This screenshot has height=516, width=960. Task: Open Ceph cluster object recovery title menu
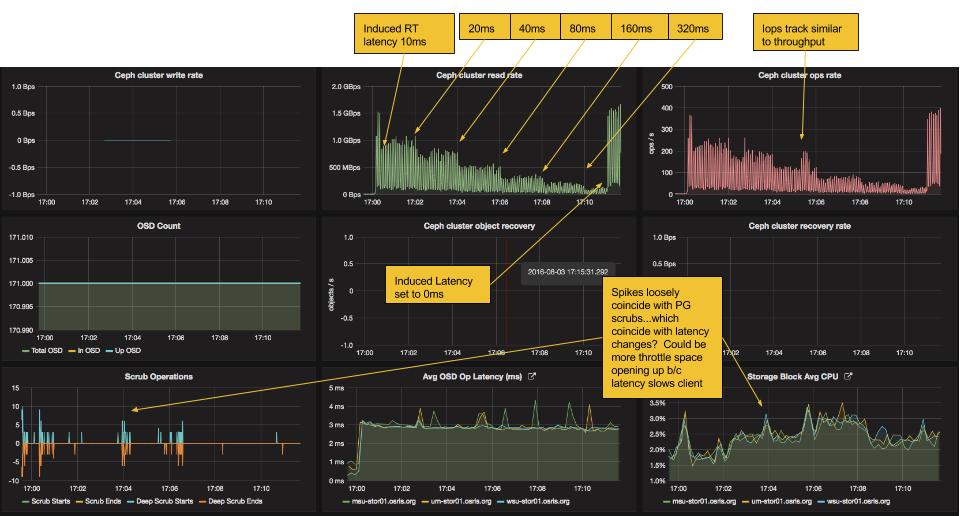point(479,226)
